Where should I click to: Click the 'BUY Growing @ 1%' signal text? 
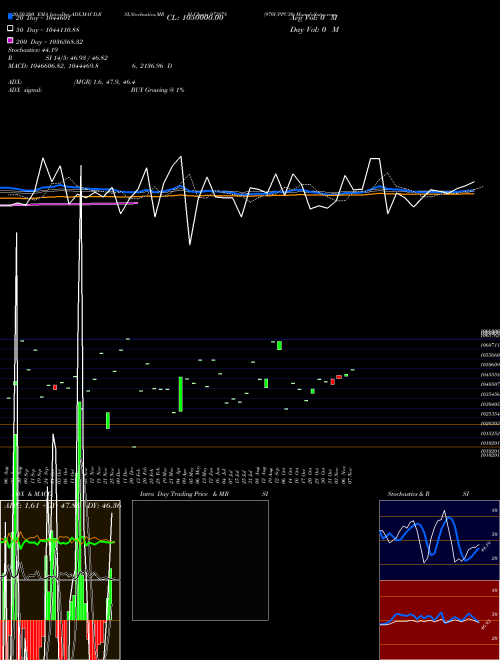point(157,90)
